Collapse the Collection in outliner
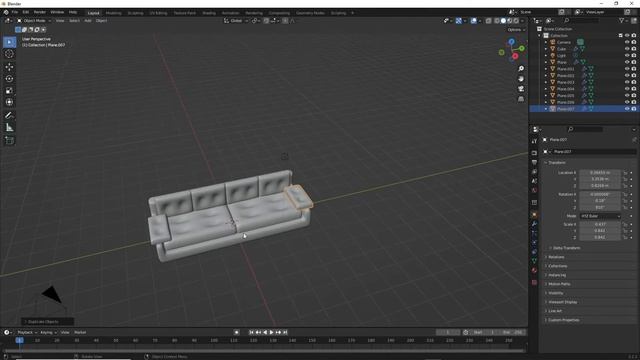Image resolution: width=640 pixels, height=360 pixels. (x=539, y=36)
